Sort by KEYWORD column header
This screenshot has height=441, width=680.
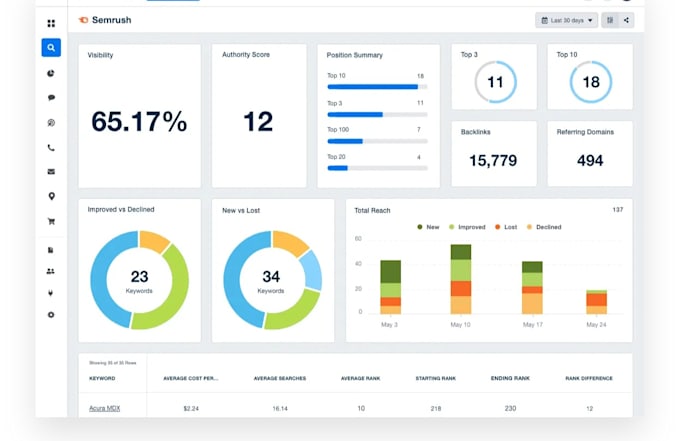tap(102, 378)
